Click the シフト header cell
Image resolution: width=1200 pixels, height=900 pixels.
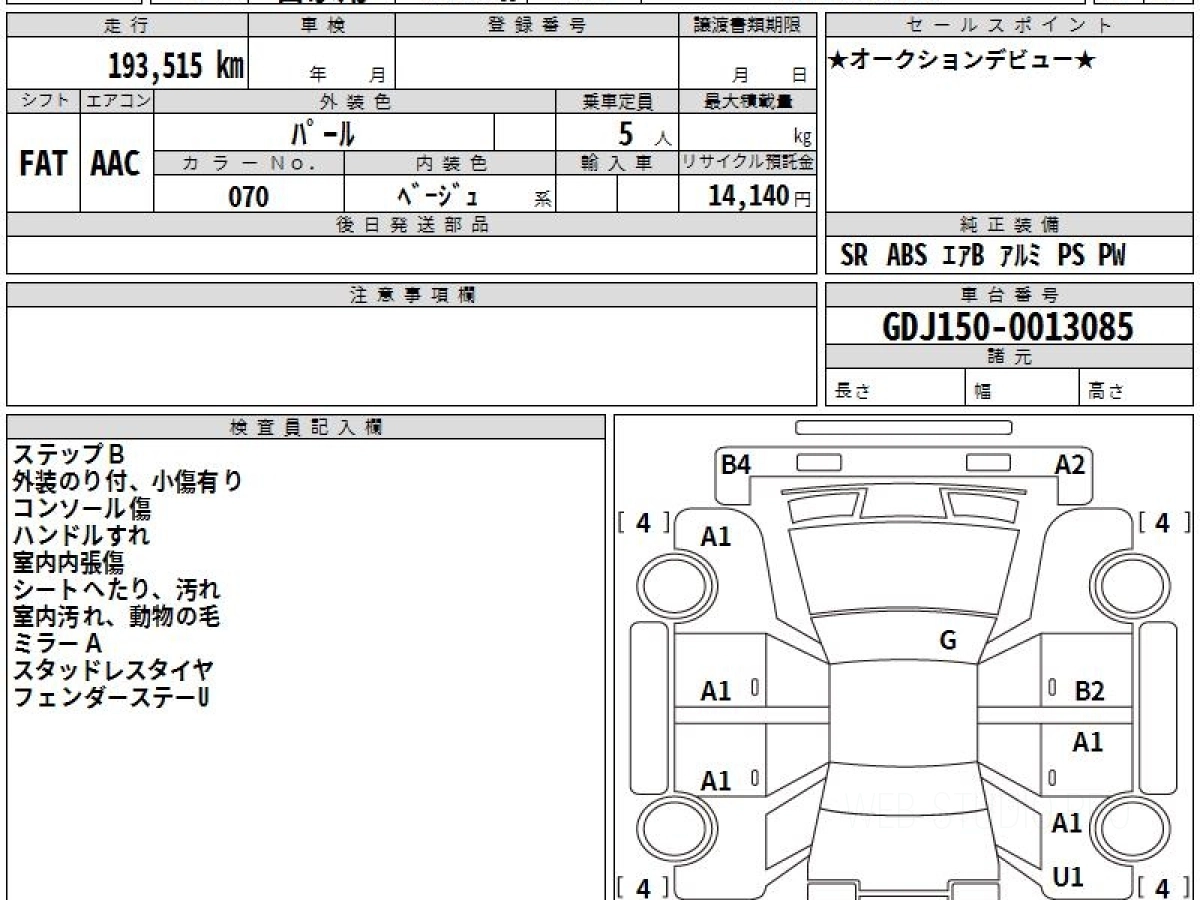point(43,101)
